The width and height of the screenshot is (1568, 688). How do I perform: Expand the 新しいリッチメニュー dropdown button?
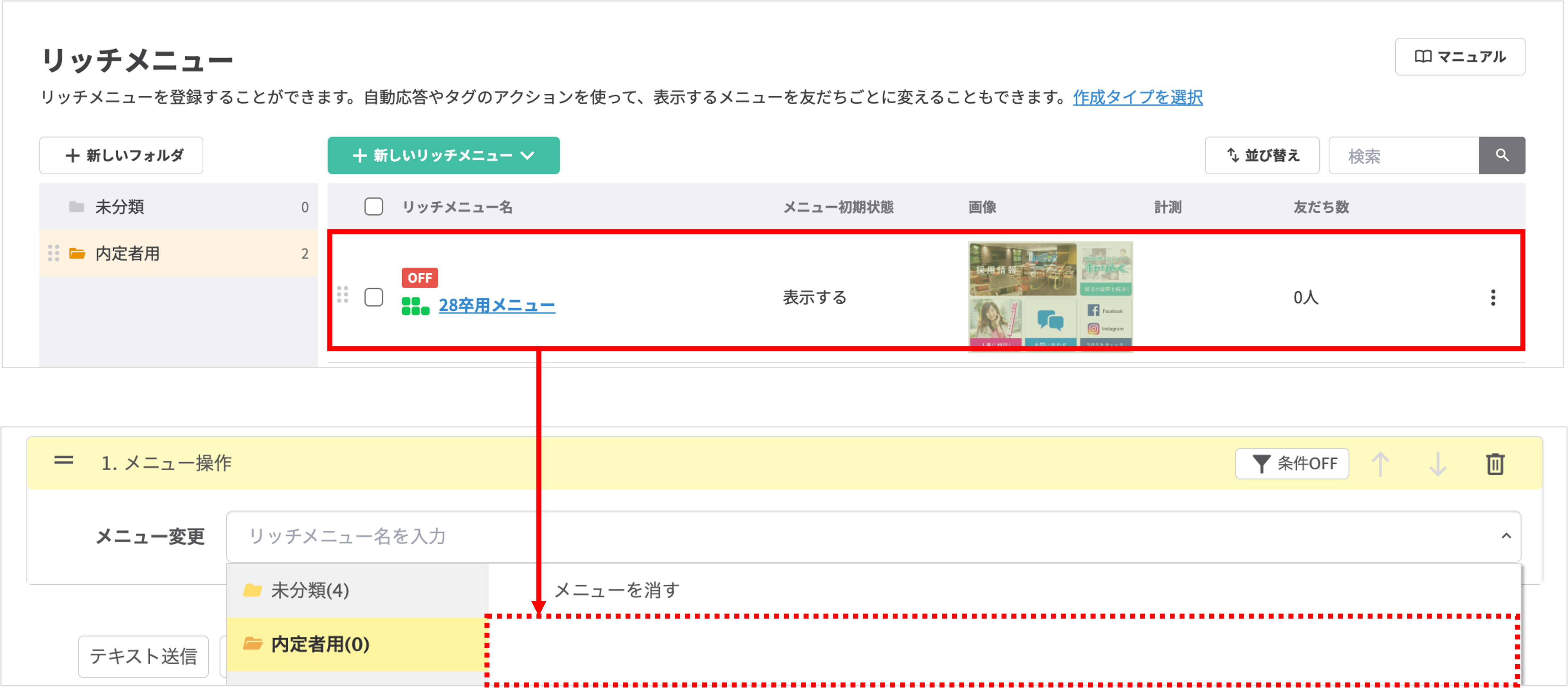pos(443,156)
